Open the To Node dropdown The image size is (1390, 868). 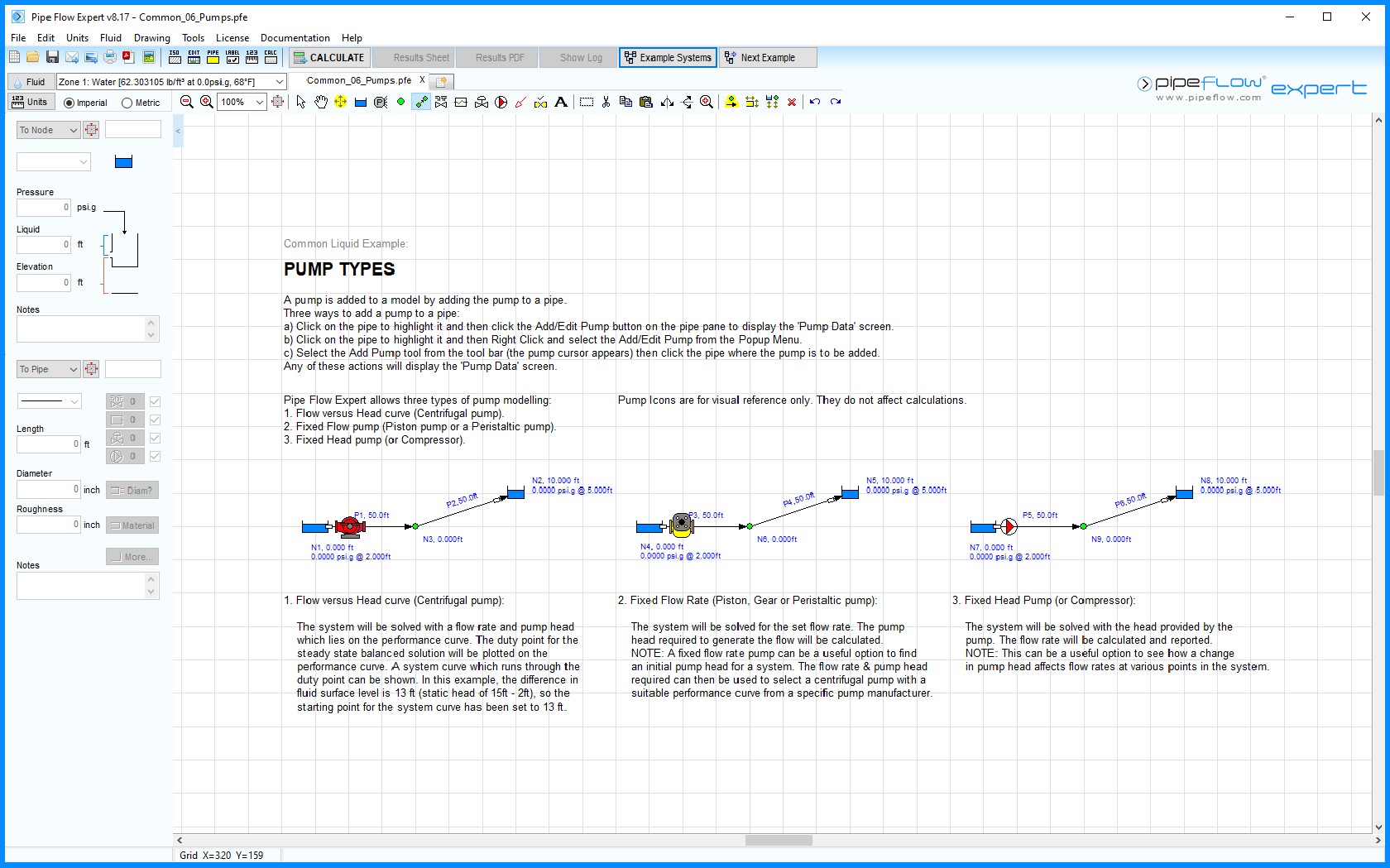coord(48,130)
